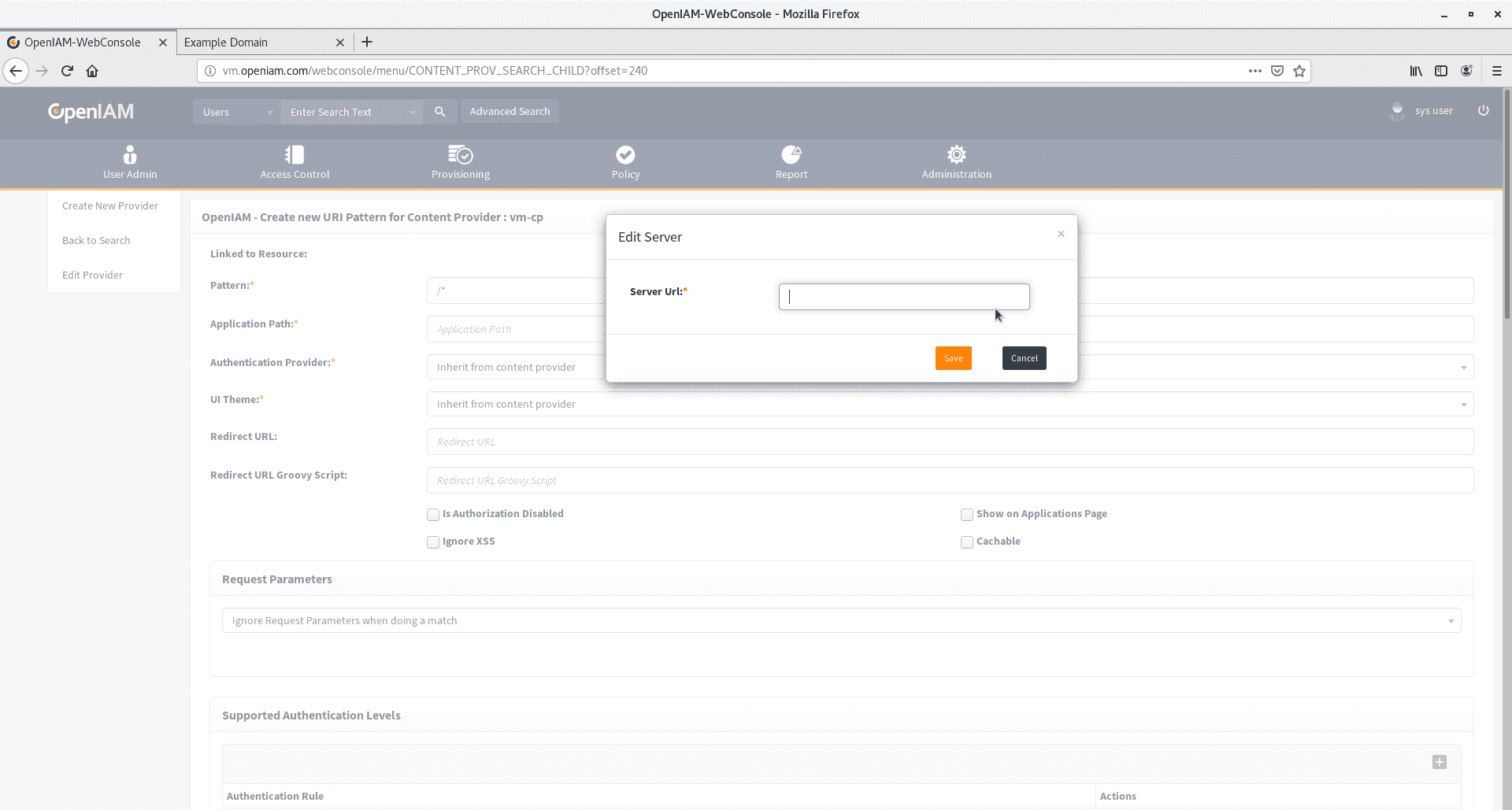Viewport: 1512px width, 810px height.
Task: Open the UI Theme dropdown
Action: pos(949,405)
